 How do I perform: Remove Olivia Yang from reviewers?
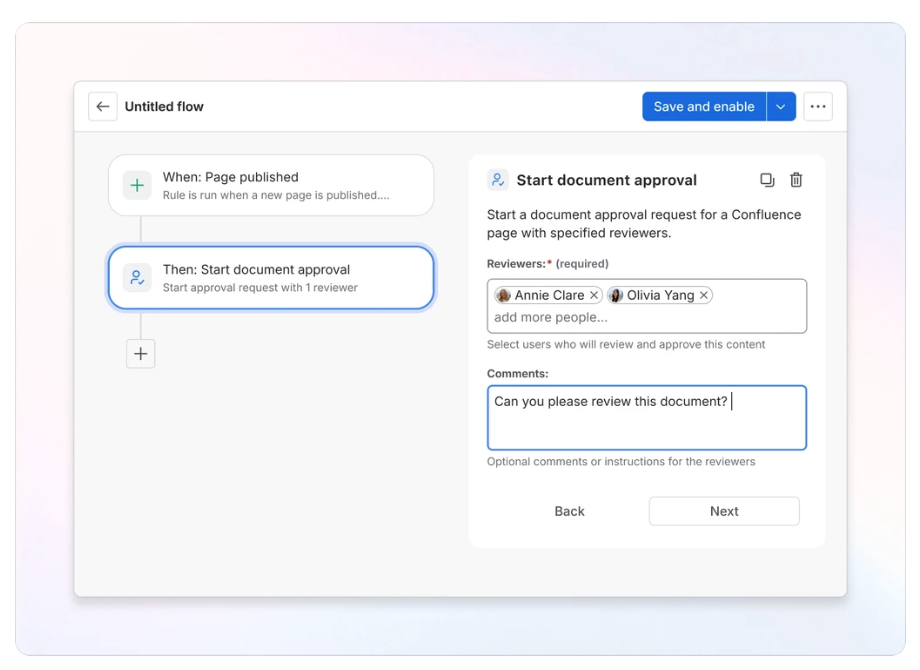coord(704,295)
